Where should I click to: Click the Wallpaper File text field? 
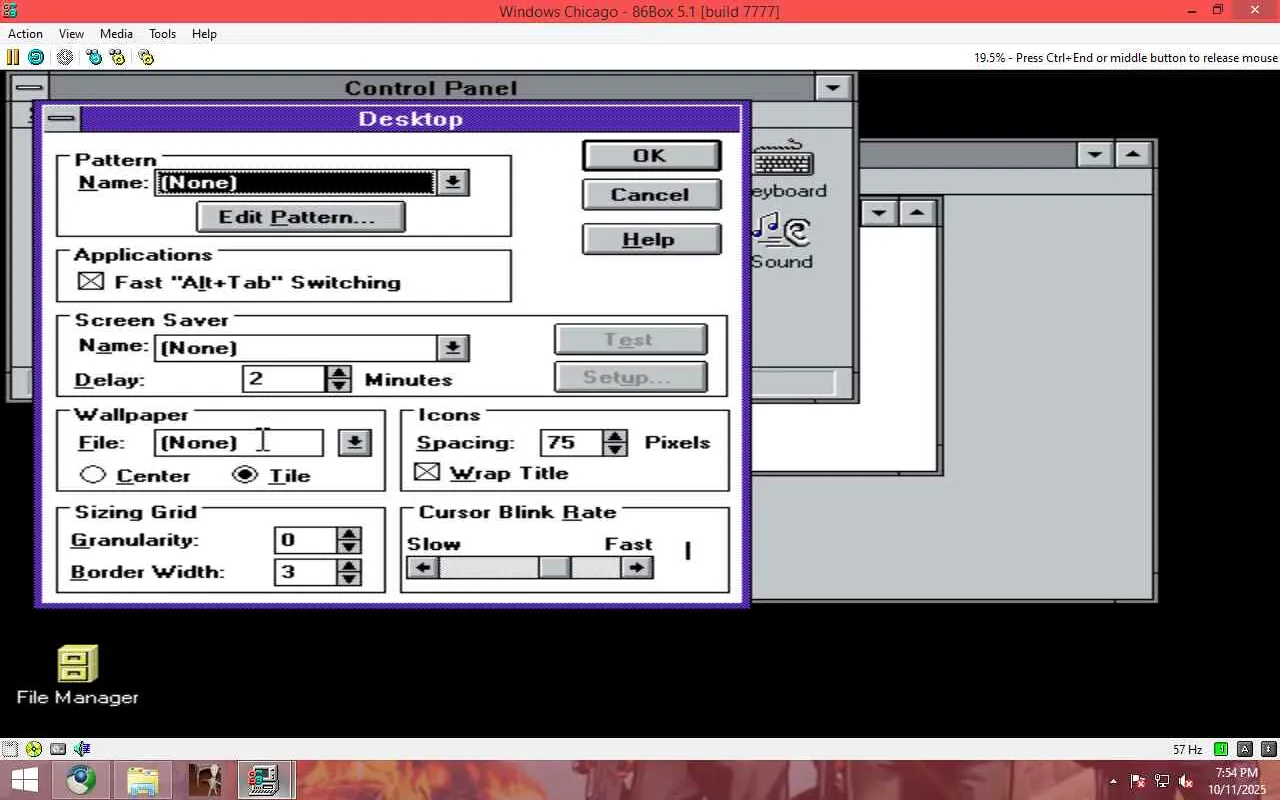pos(239,442)
